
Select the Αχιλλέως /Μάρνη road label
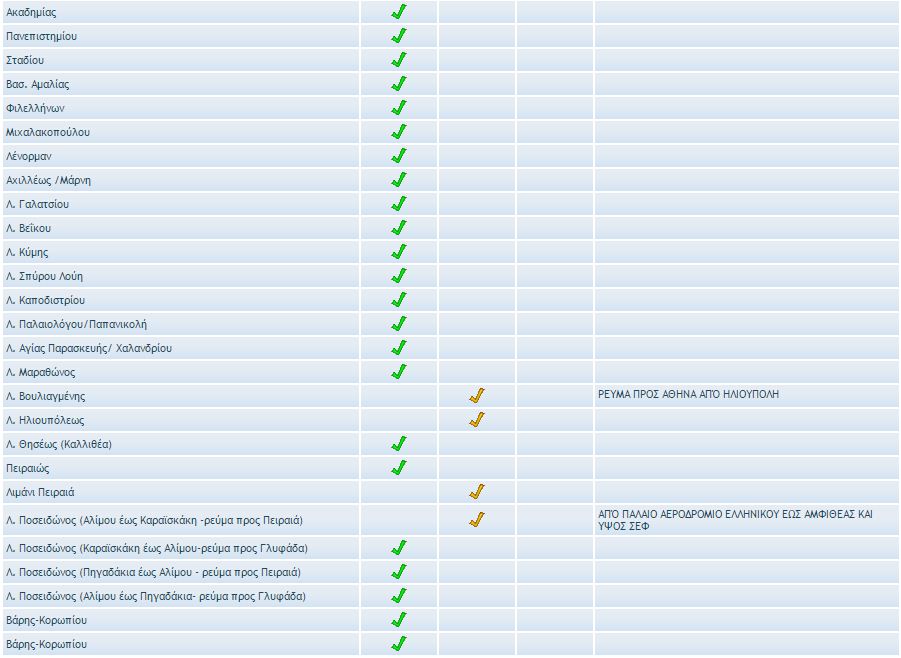[x=48, y=181]
